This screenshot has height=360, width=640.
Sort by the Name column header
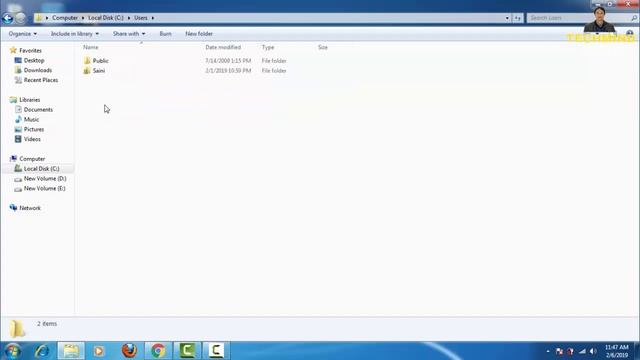coord(91,47)
